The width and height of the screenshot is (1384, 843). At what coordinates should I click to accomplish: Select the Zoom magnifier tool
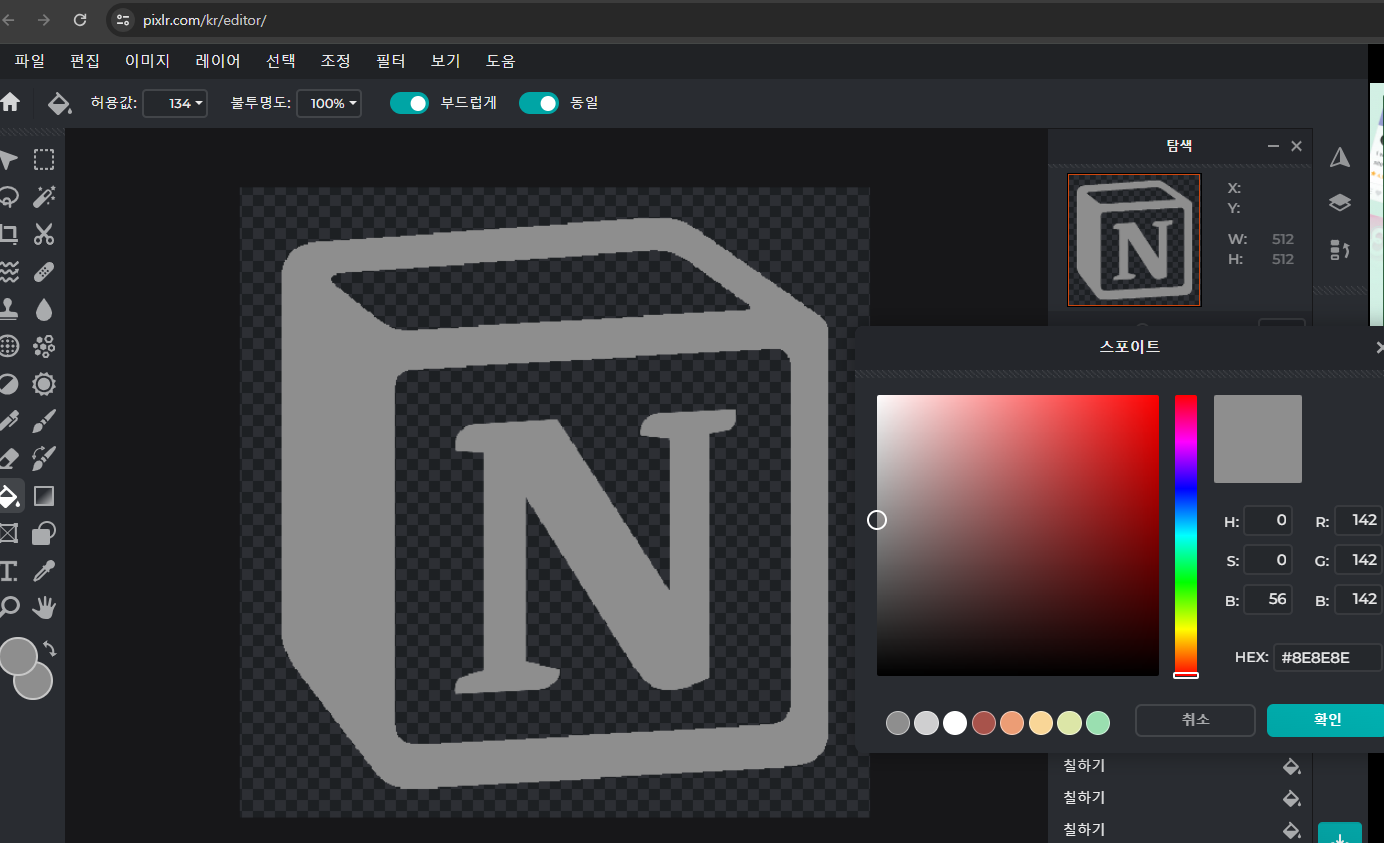tap(8, 607)
